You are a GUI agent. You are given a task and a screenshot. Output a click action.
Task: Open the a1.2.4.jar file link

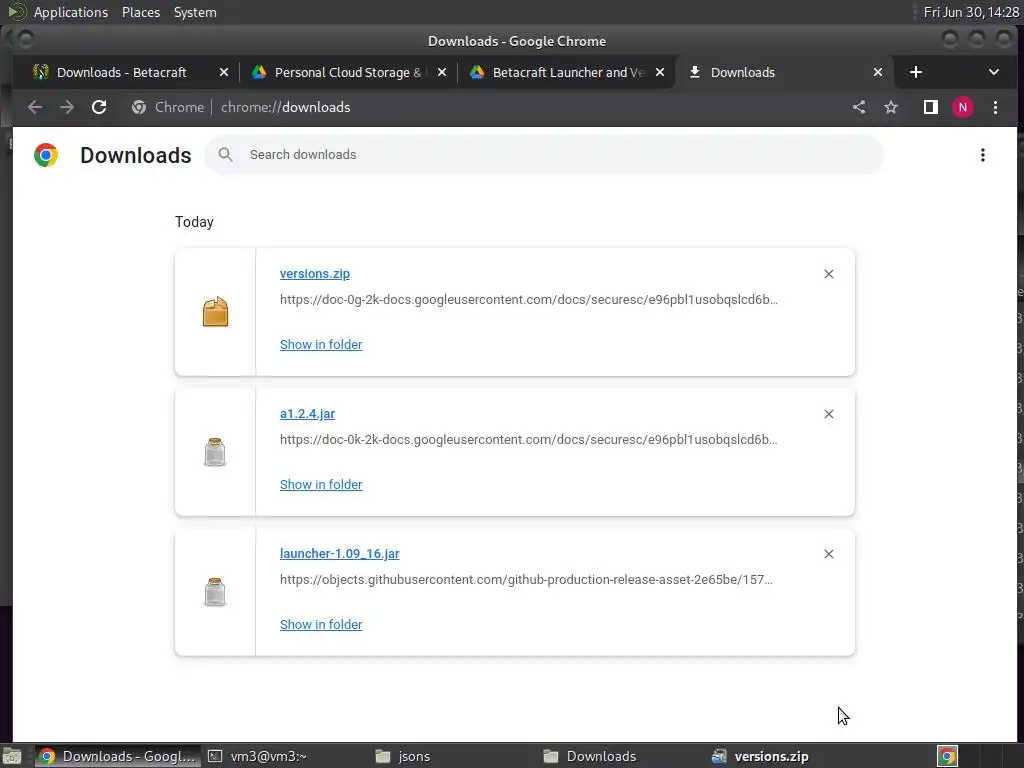307,414
